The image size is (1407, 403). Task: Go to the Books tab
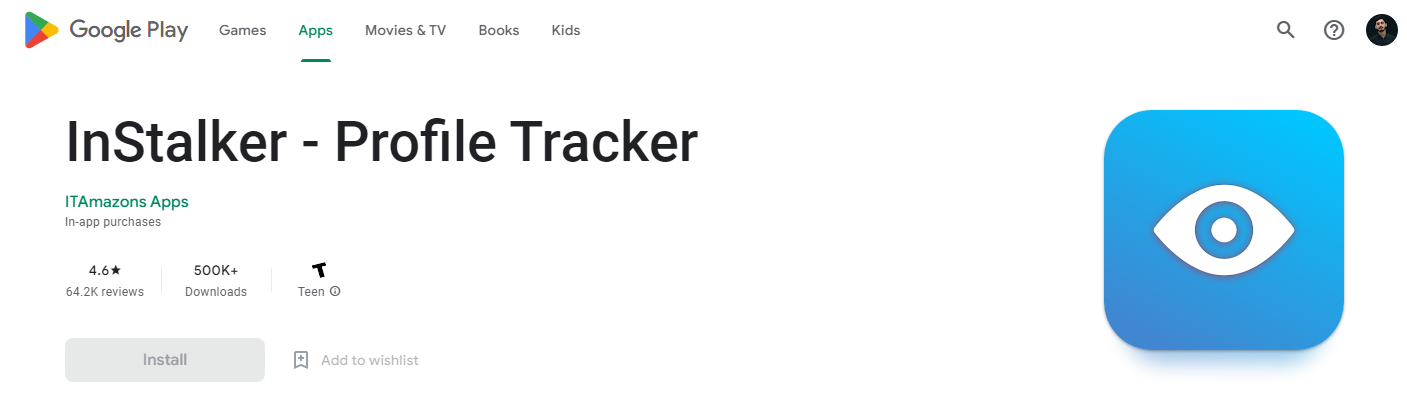[499, 30]
